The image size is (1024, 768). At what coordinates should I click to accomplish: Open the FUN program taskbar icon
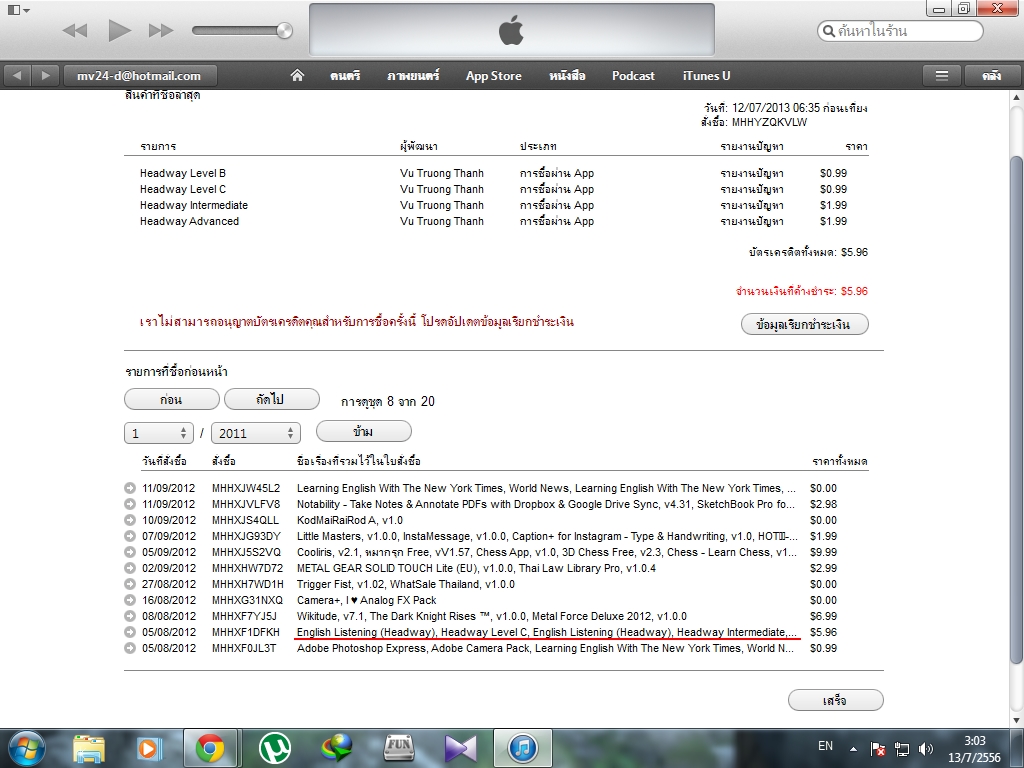click(x=398, y=748)
